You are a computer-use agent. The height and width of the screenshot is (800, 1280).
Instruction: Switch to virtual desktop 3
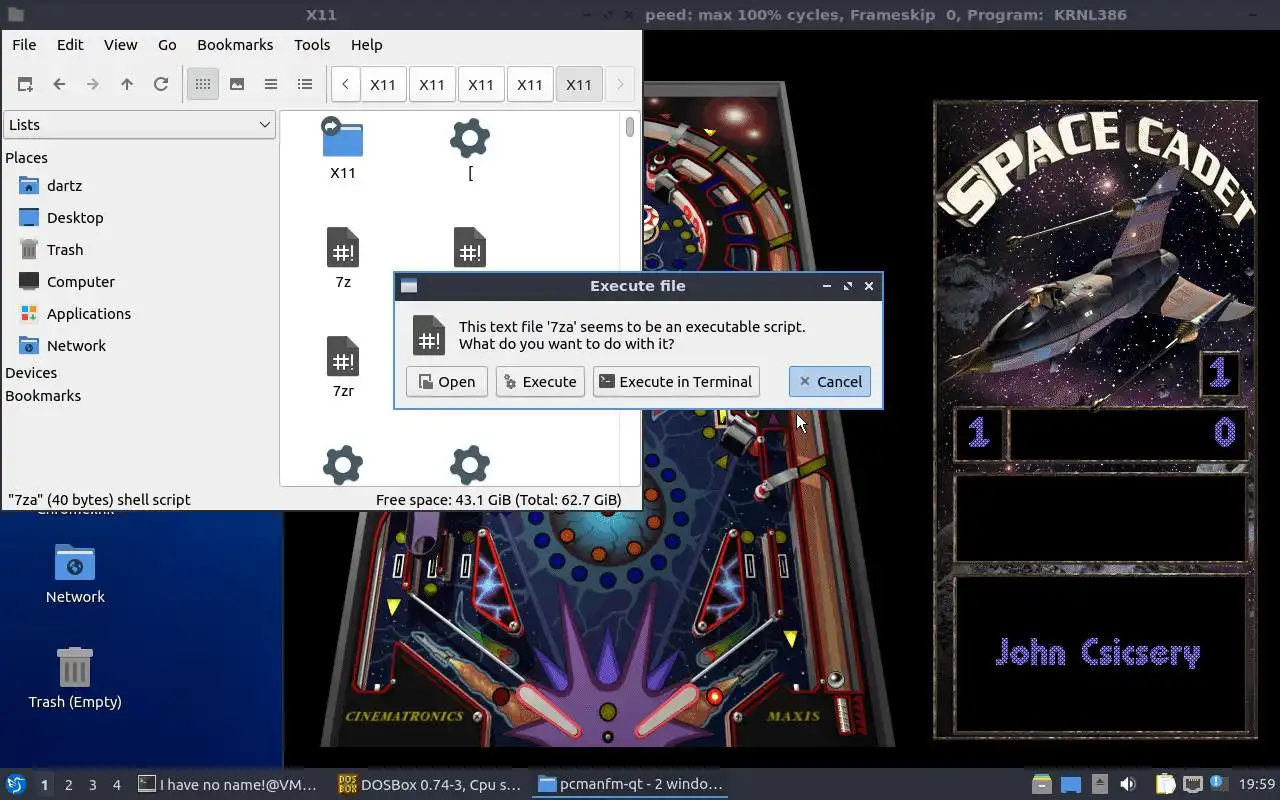(x=92, y=785)
